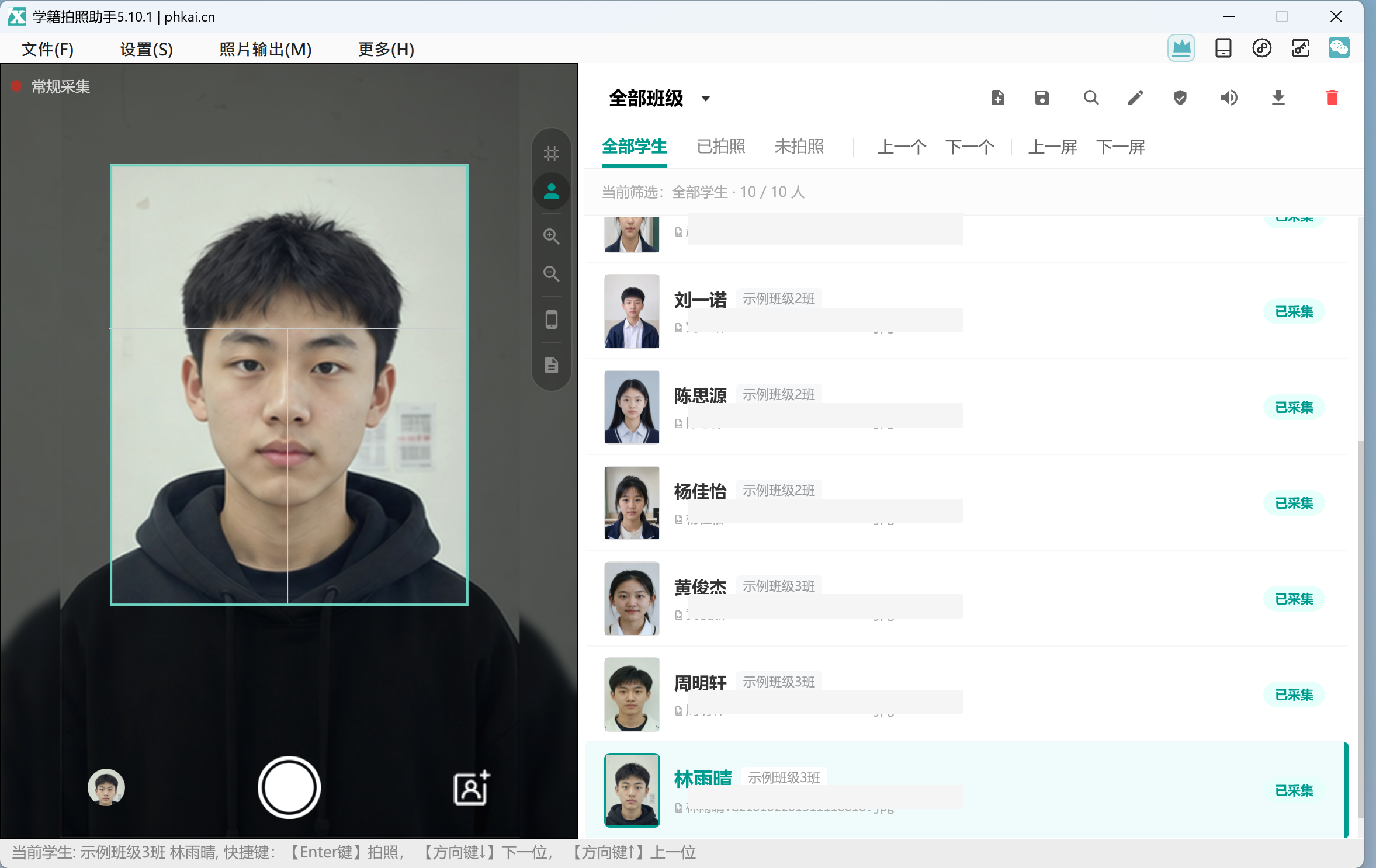
Task: Switch to the 已拍照 tab
Action: (721, 147)
